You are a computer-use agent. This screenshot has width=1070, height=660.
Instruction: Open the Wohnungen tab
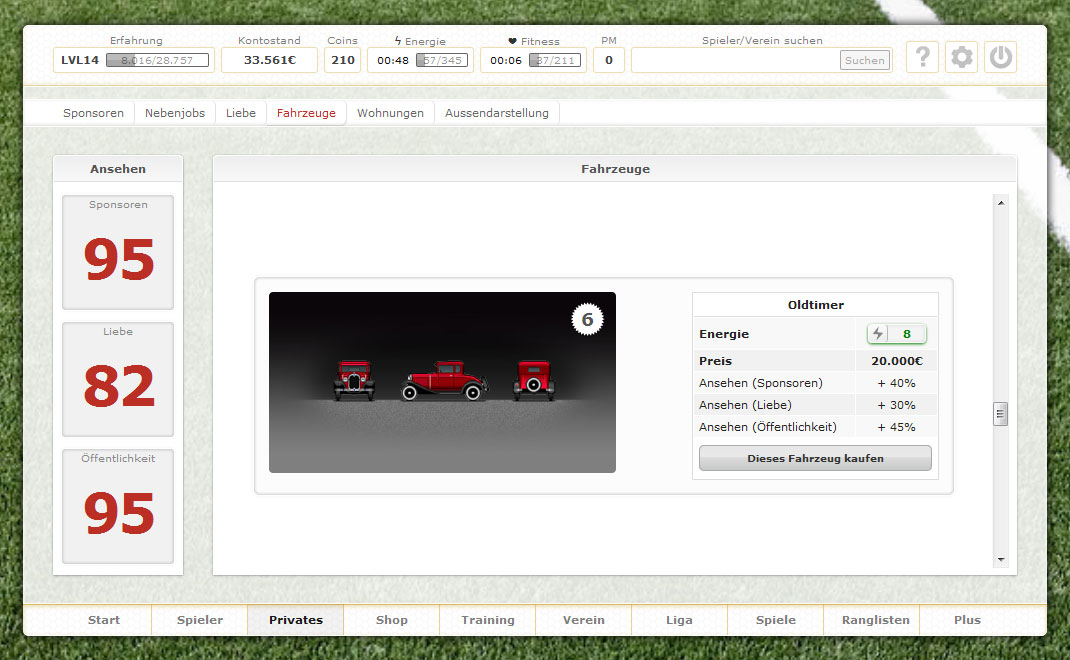coord(390,113)
